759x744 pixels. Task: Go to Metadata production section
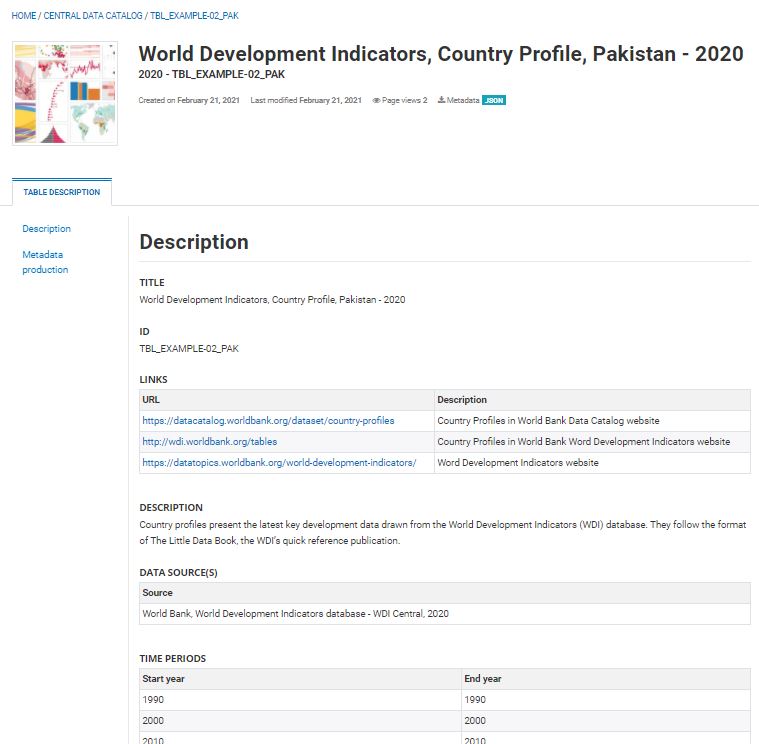coord(45,262)
